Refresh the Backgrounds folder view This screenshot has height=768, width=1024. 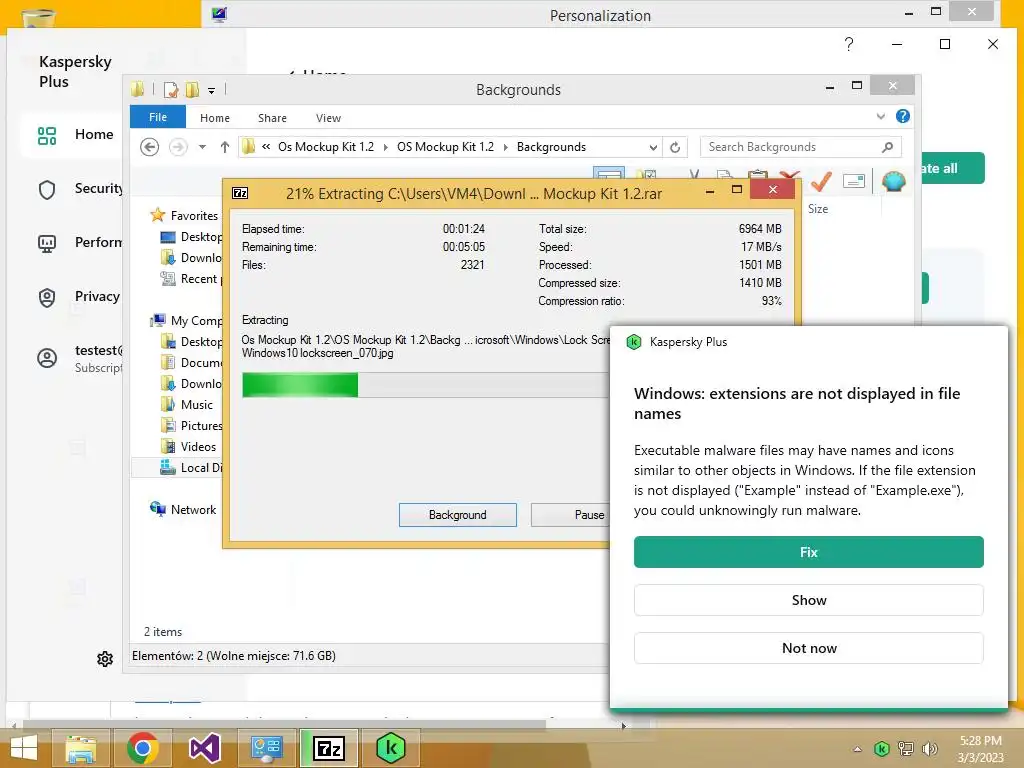click(675, 148)
